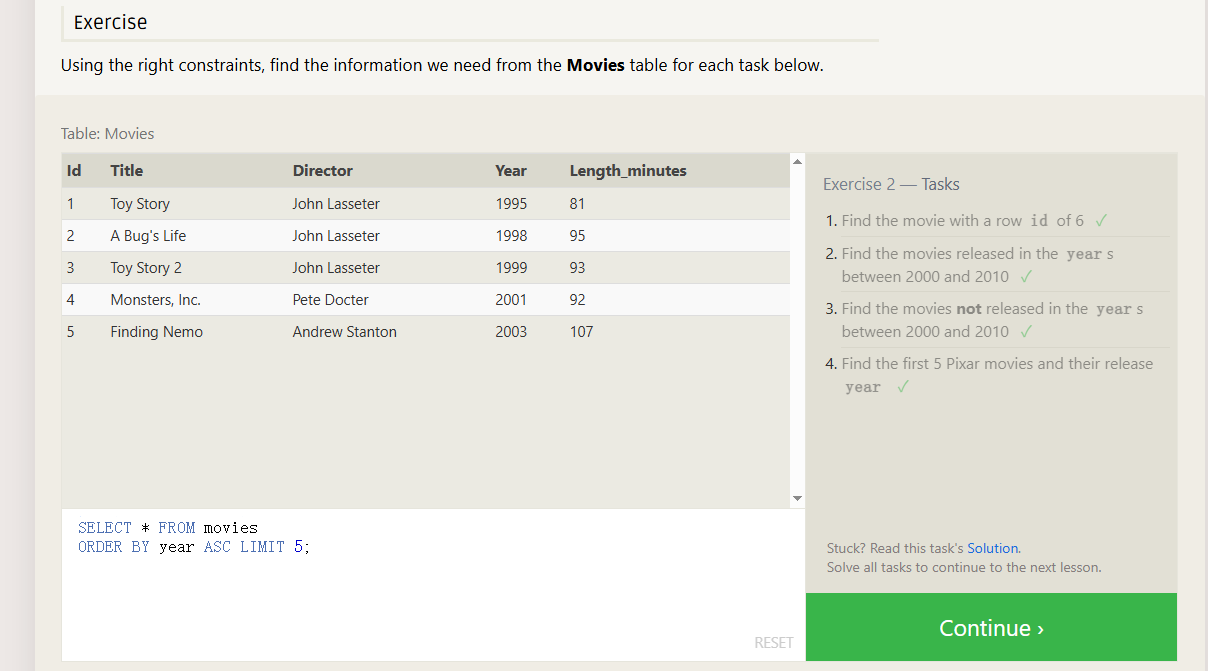Select the Toy Story 2 row
The image size is (1208, 671).
pos(146,268)
